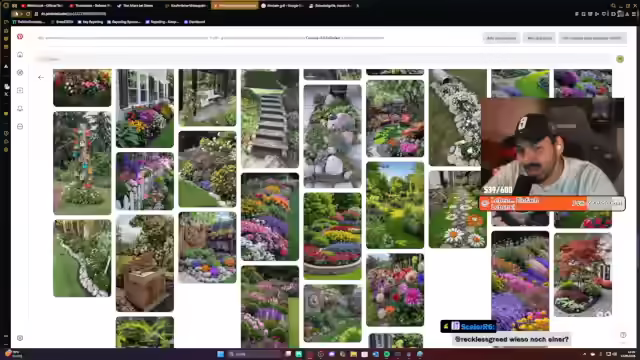This screenshot has width=640, height=360.
Task: Open the sidebar notifications bell icon
Action: tap(20, 108)
